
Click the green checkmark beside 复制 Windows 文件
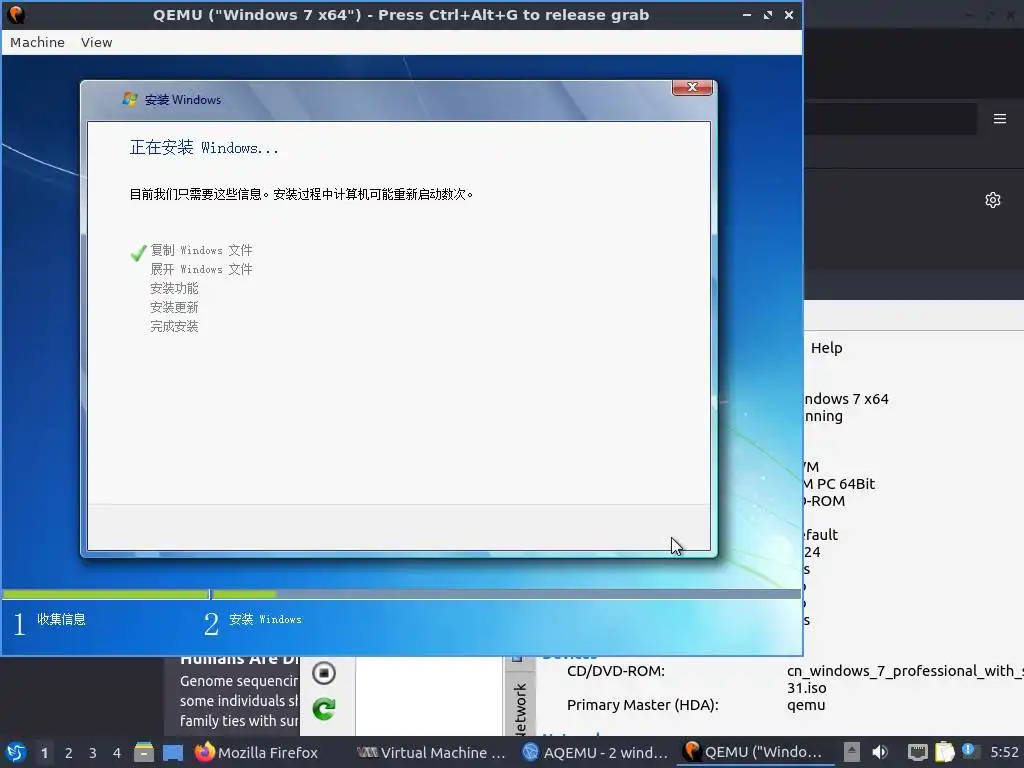pos(138,252)
